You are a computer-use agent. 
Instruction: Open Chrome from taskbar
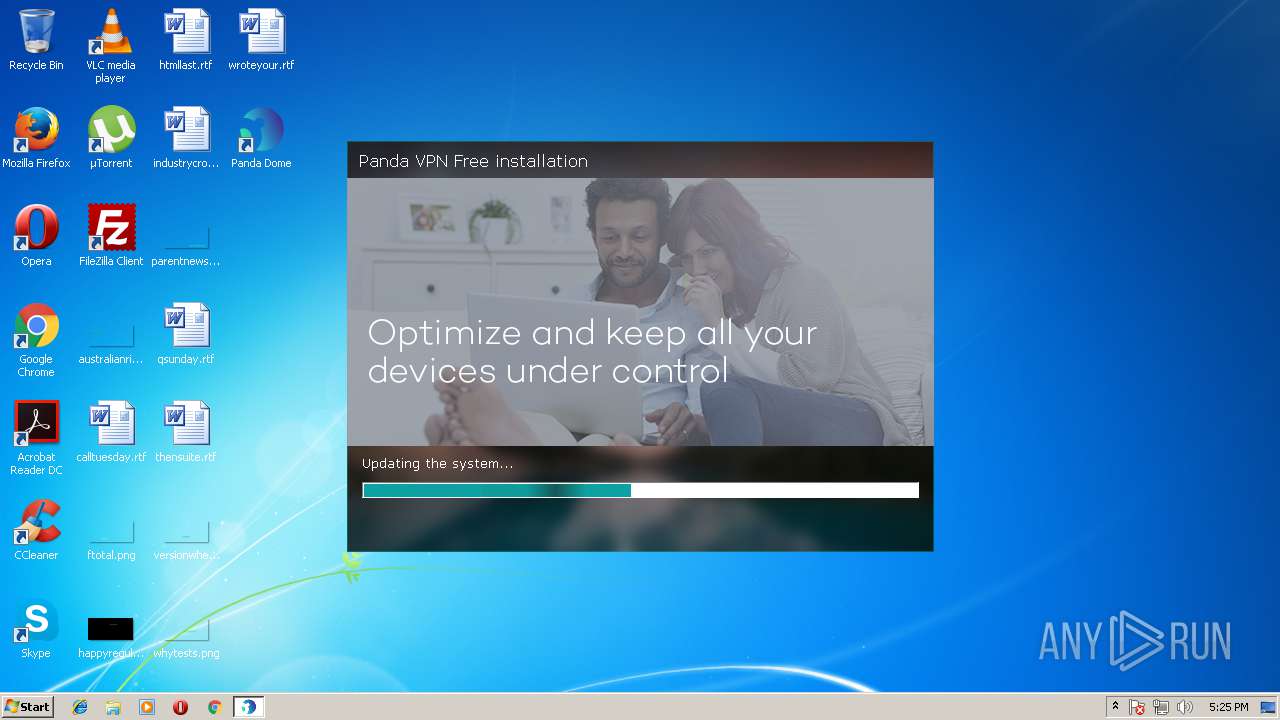coord(214,707)
